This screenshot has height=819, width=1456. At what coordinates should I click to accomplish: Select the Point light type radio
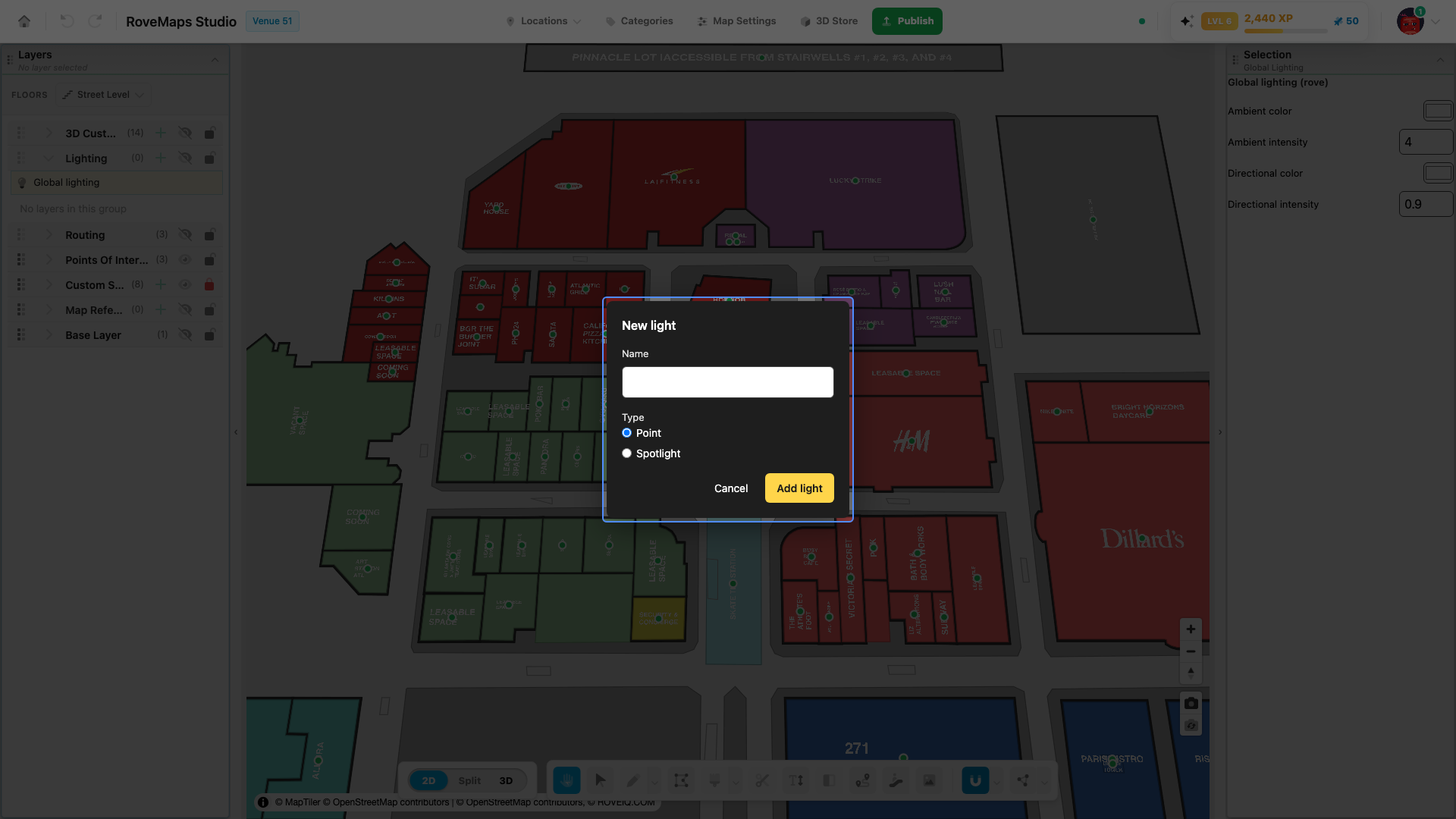626,433
